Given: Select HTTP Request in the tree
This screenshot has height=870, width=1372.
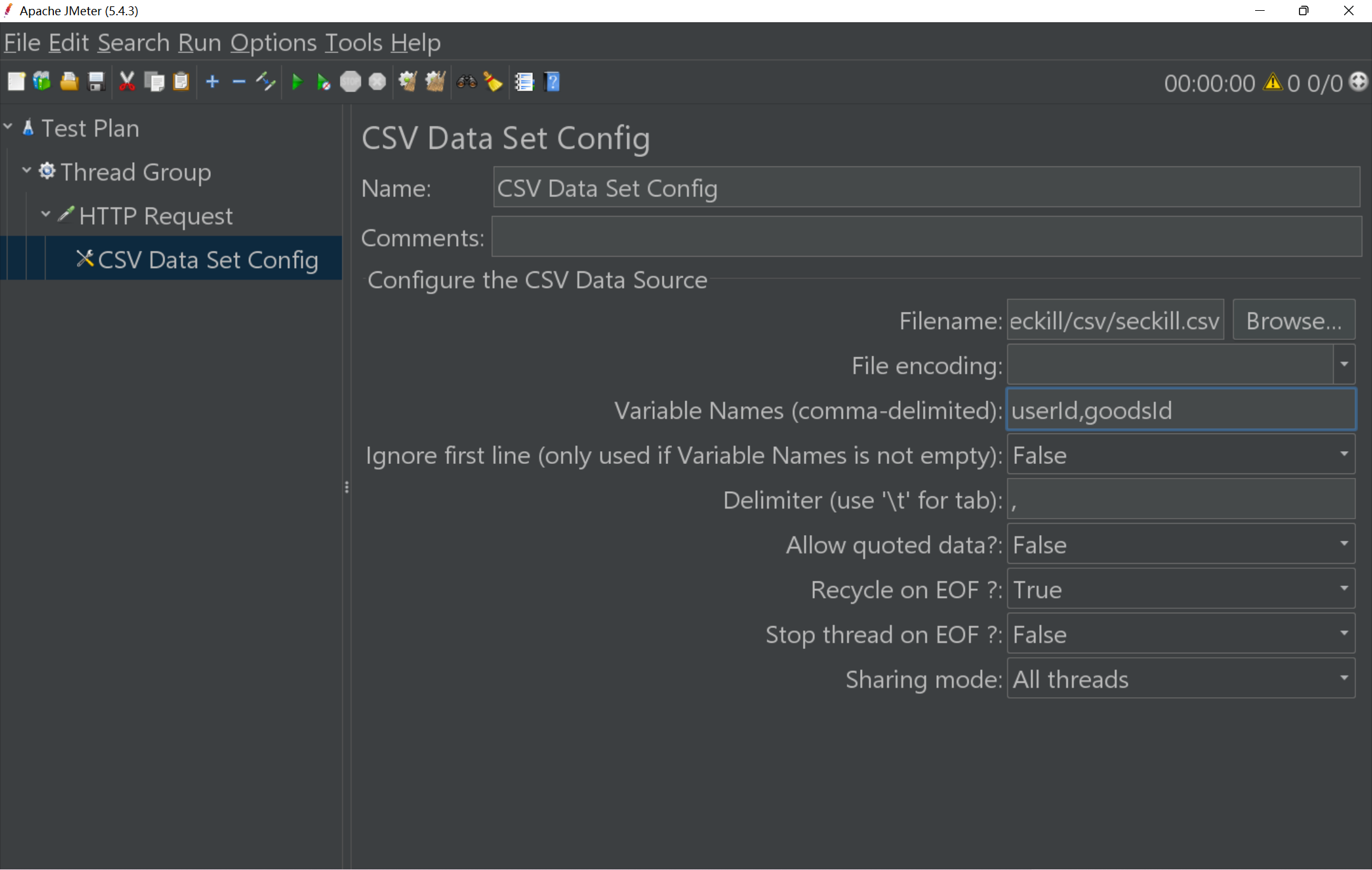Looking at the screenshot, I should click(156, 216).
